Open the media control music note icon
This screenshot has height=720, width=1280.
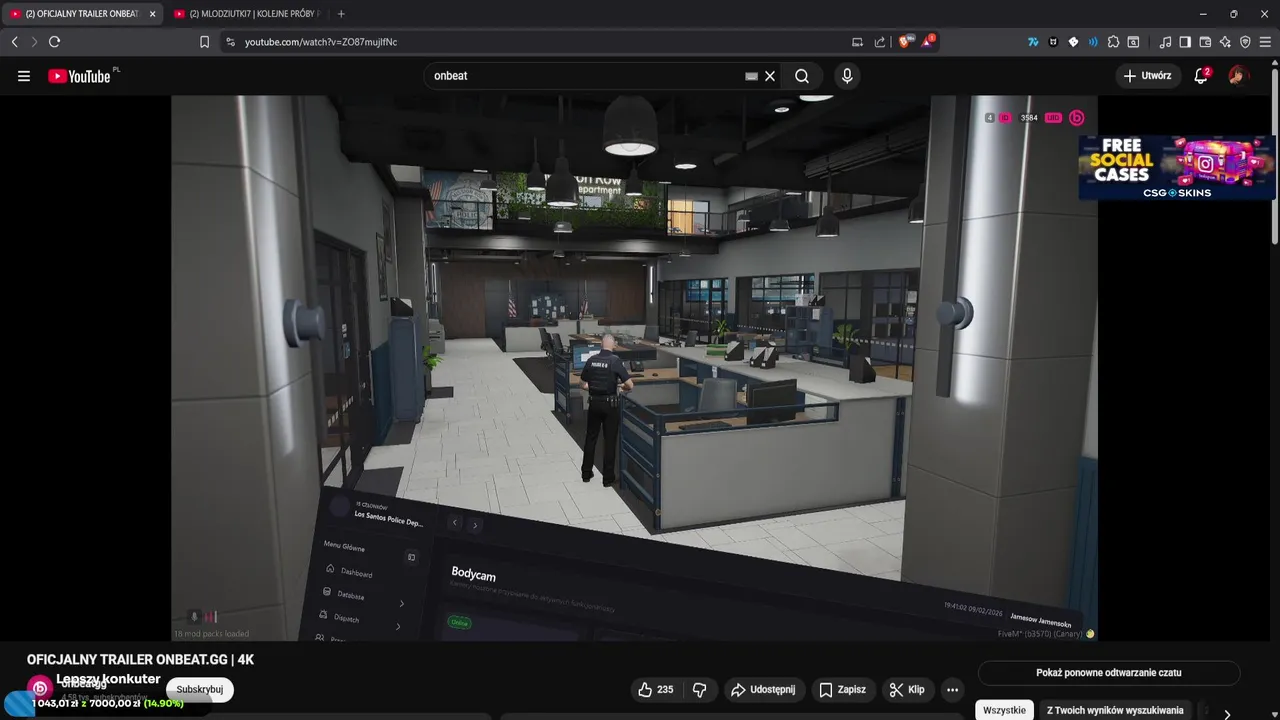pos(1165,42)
